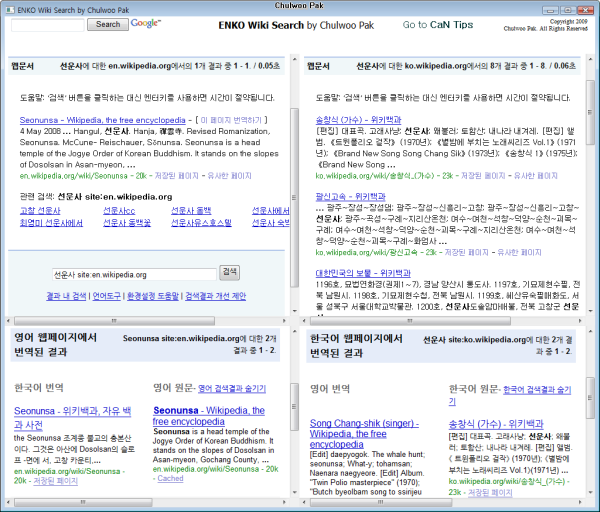600x512 pixels.
Task: Open 환경설정 도움말 link
Action: click(x=153, y=296)
